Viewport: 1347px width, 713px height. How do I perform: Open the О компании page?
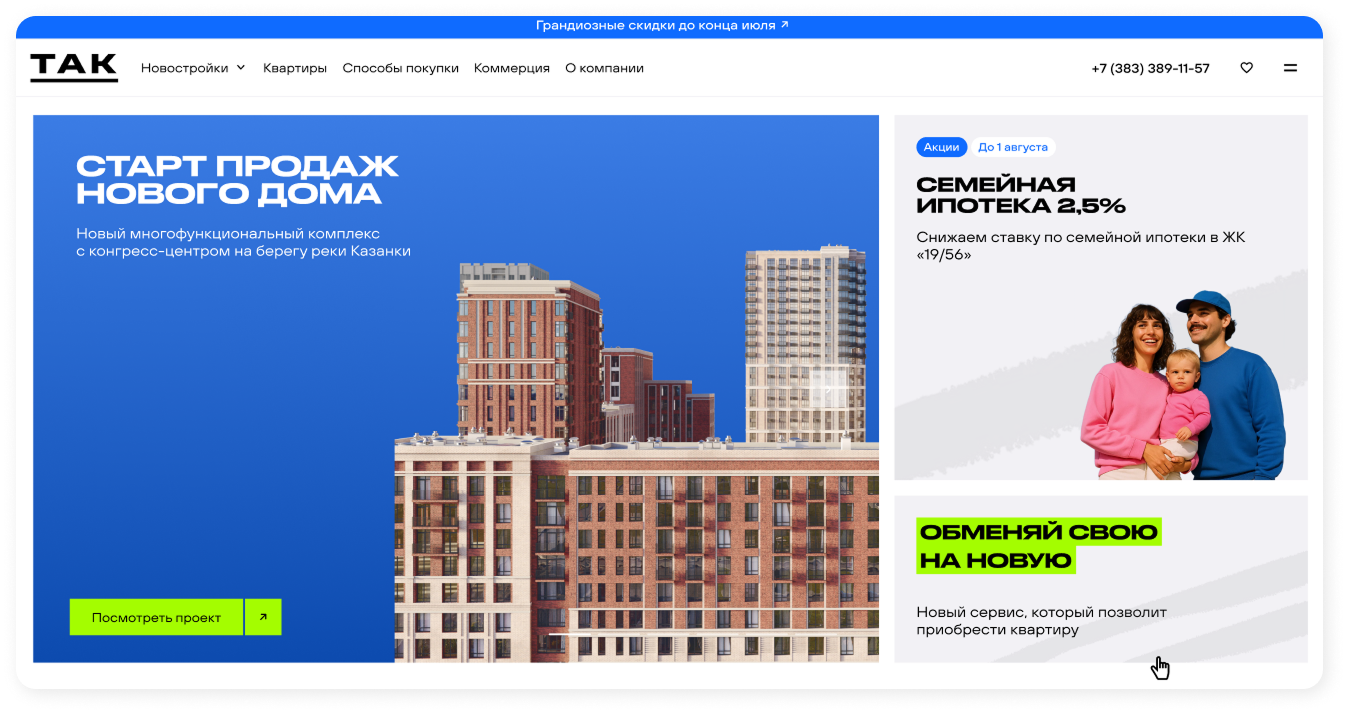click(604, 68)
